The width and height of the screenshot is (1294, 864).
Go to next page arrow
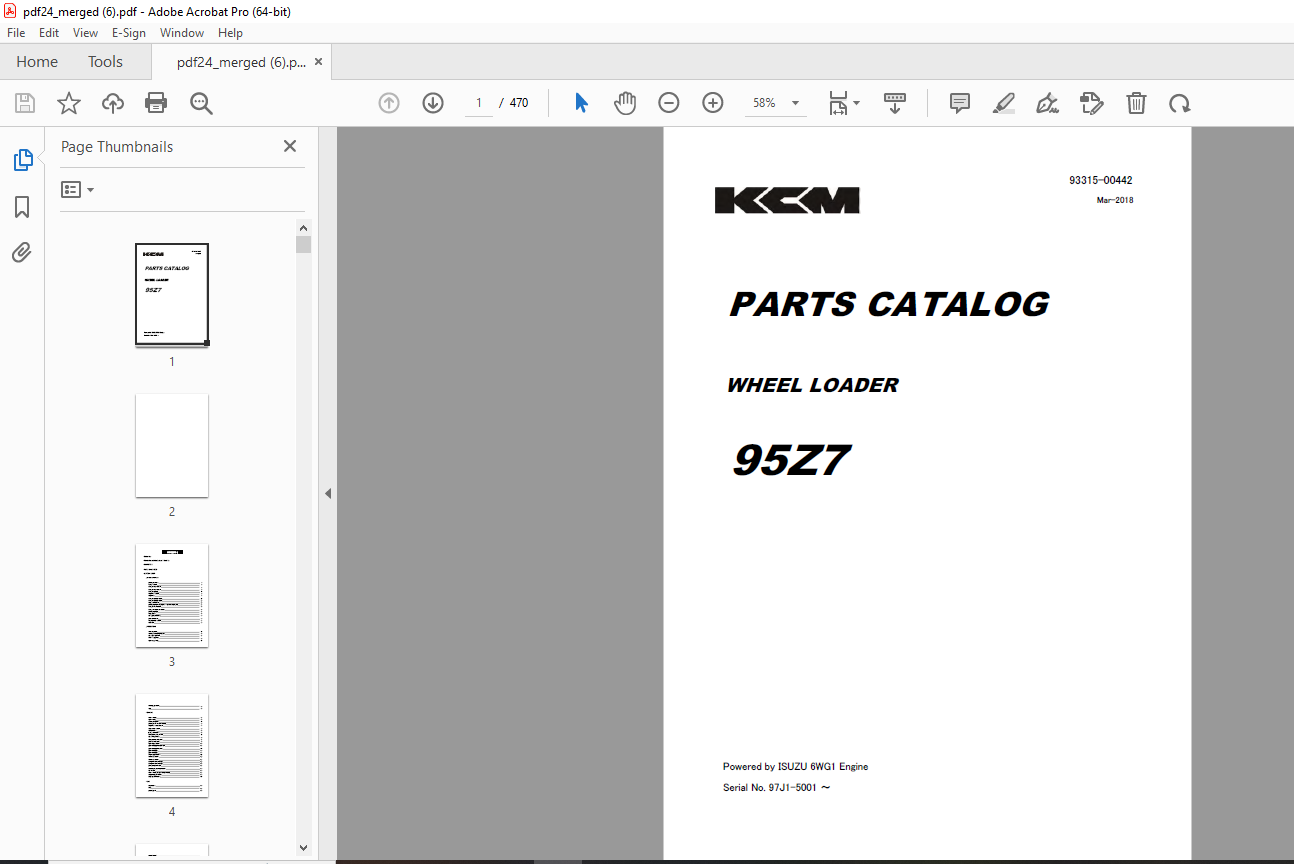pos(433,103)
